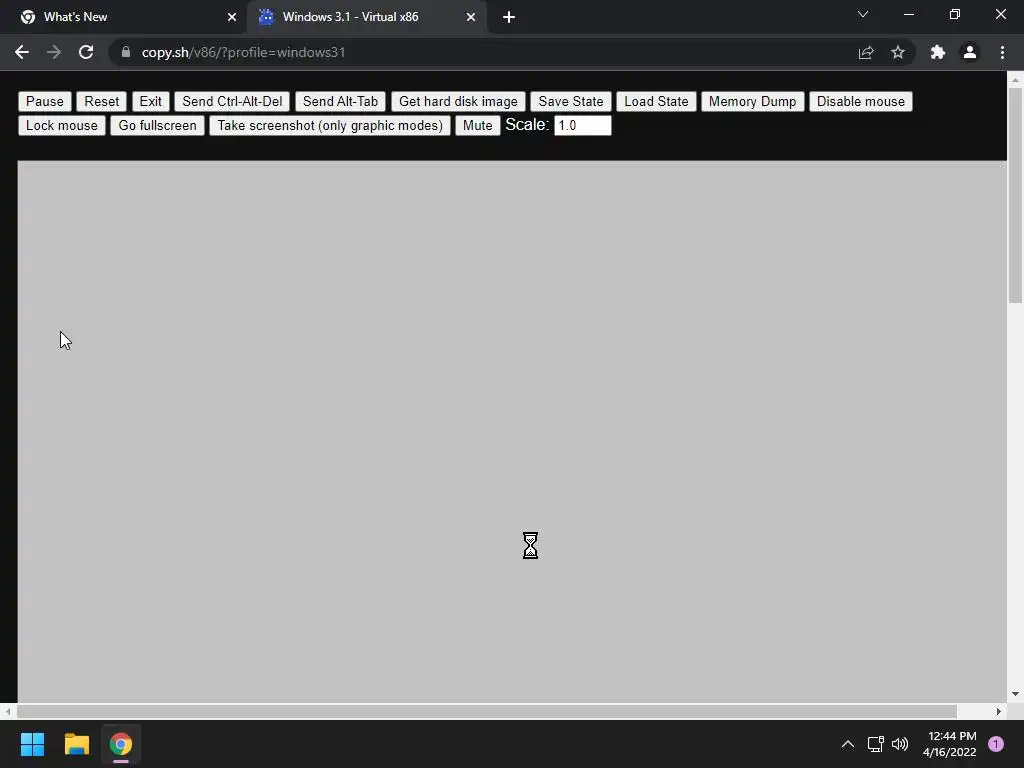The width and height of the screenshot is (1024, 768).
Task: Click the scroll up arrow of the page
Action: tap(1015, 80)
